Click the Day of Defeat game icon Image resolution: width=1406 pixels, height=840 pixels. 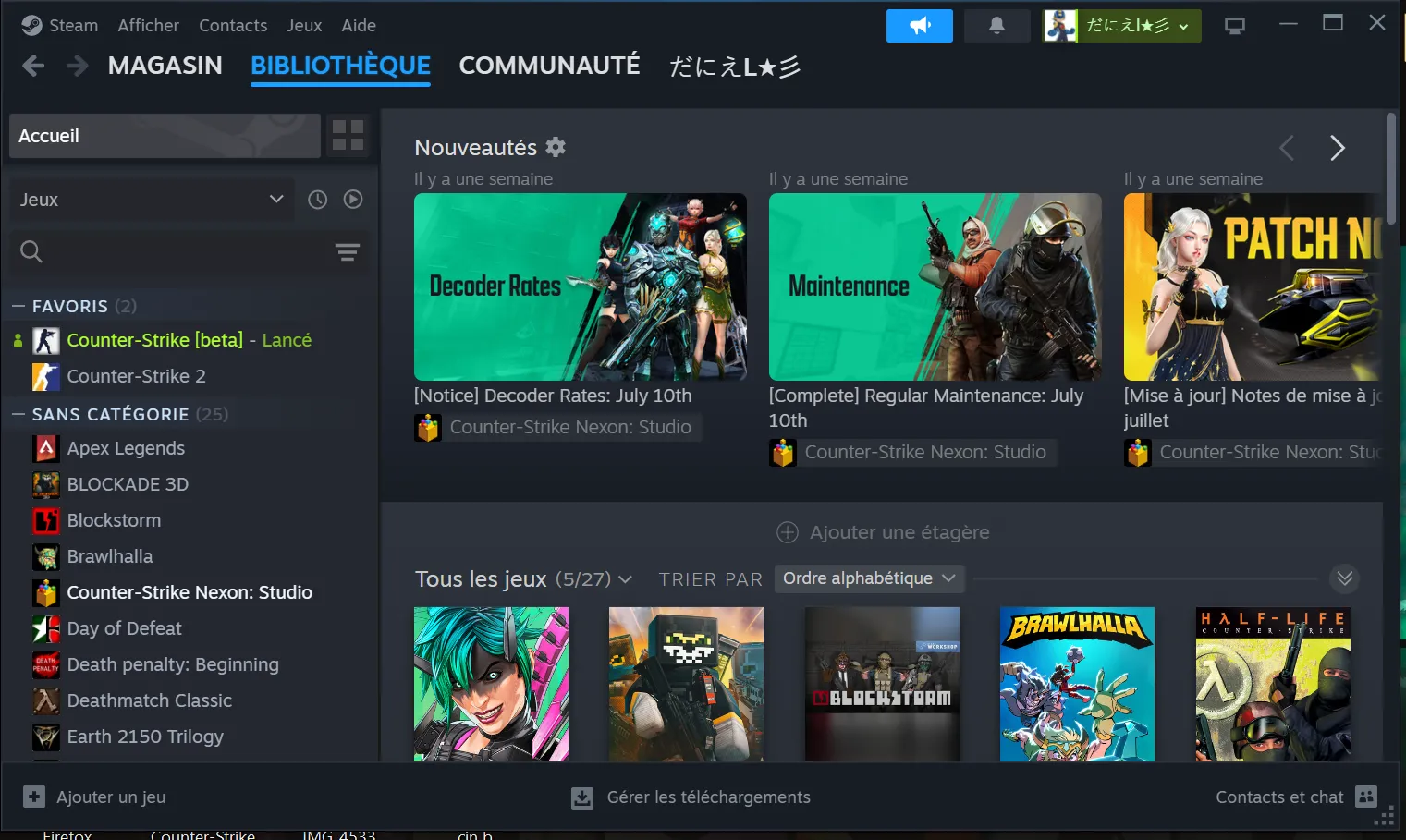pos(46,628)
